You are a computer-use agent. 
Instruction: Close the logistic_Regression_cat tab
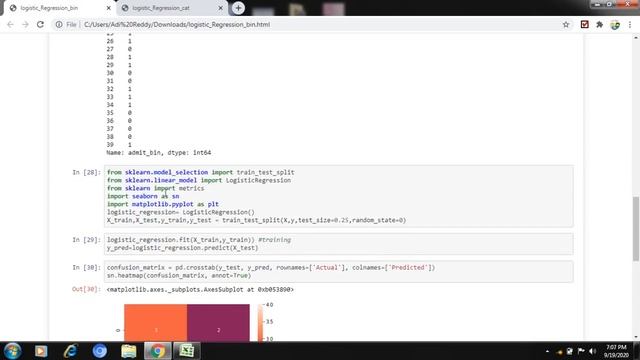pos(220,8)
